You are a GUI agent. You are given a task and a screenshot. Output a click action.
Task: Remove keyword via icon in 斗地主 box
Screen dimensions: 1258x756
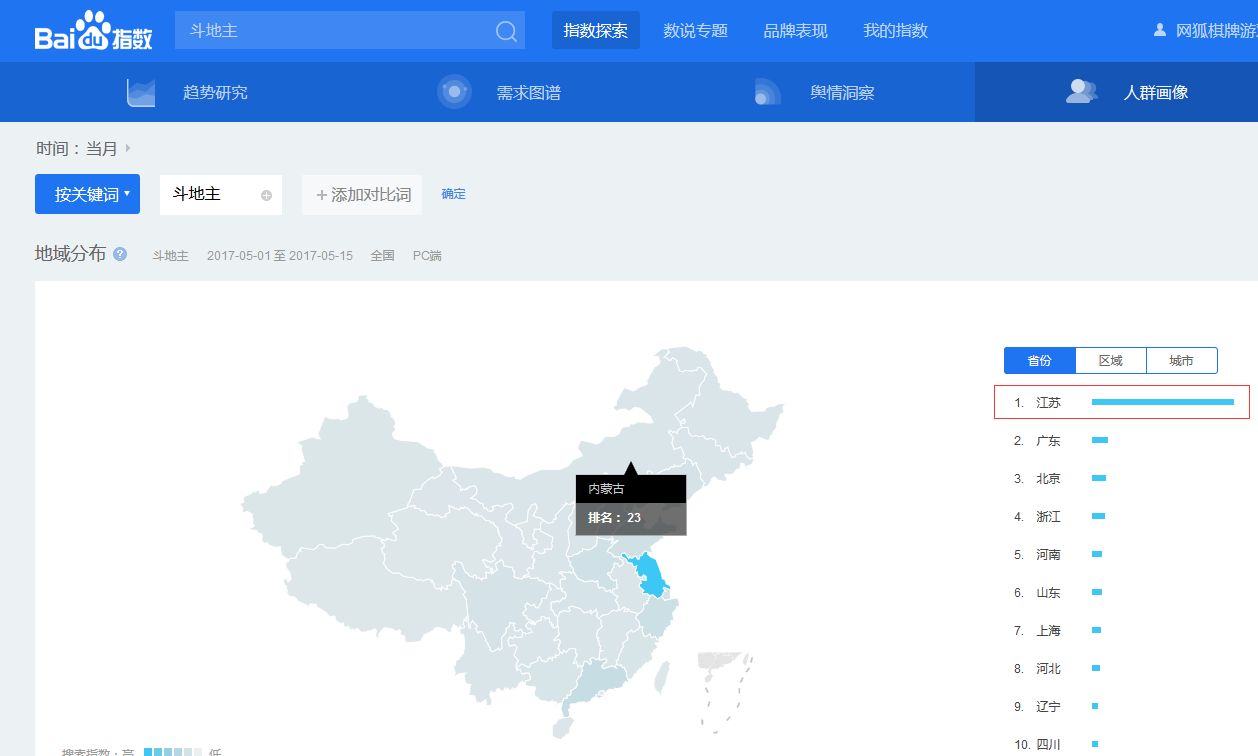click(x=266, y=195)
